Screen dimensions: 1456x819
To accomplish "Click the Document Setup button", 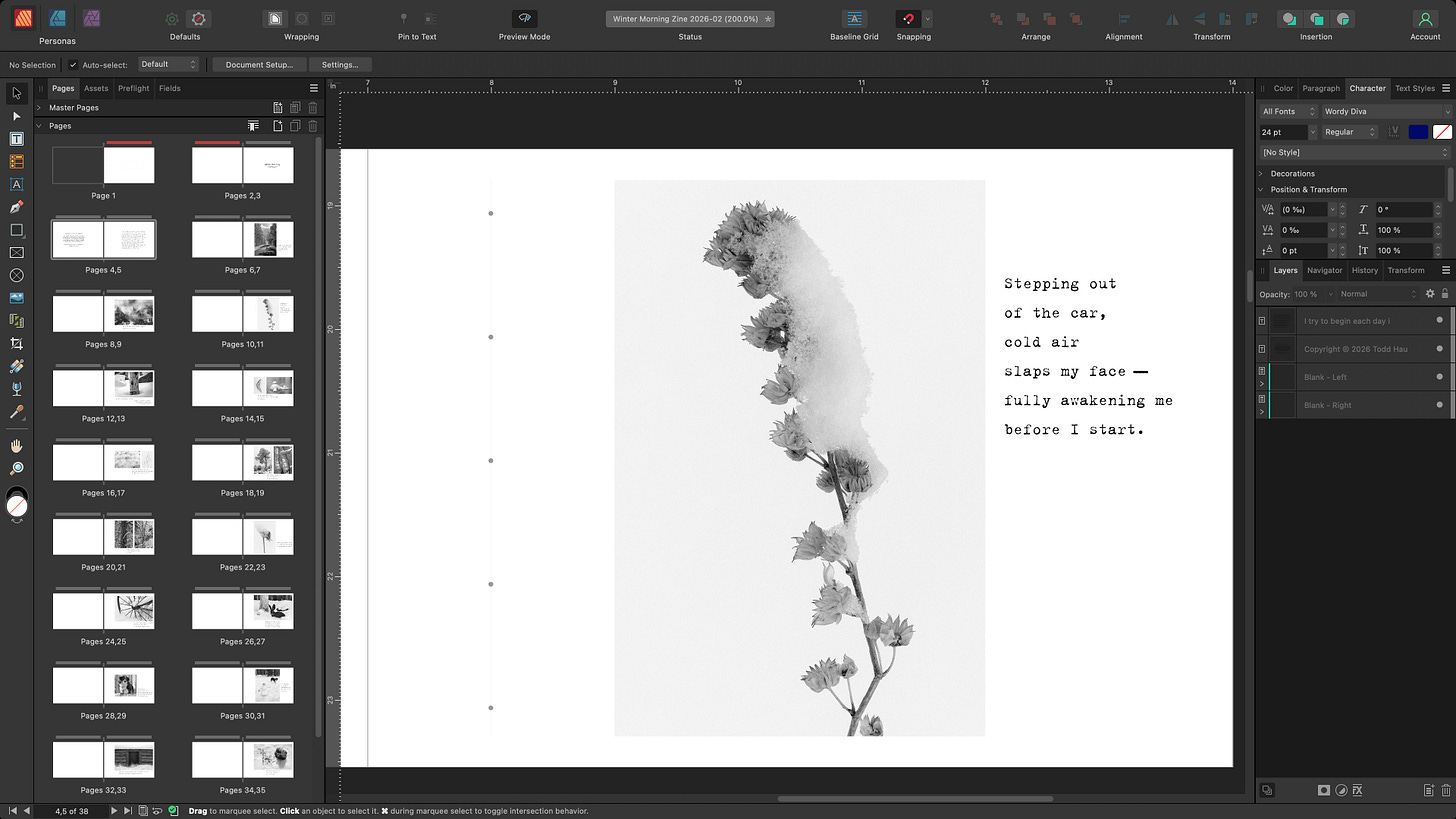I will (259, 65).
